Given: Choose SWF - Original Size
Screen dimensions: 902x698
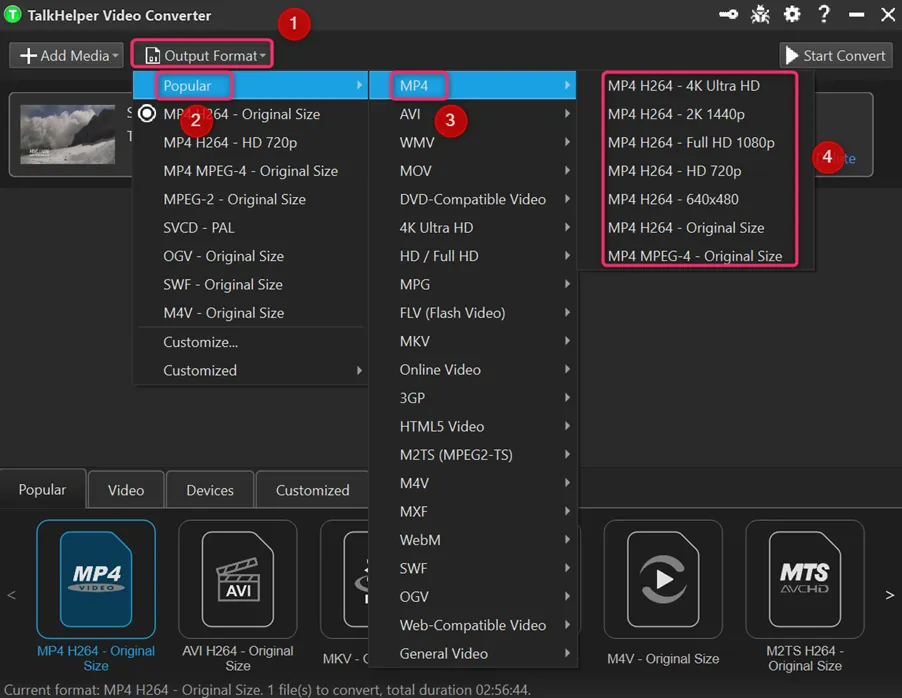Looking at the screenshot, I should [250, 284].
